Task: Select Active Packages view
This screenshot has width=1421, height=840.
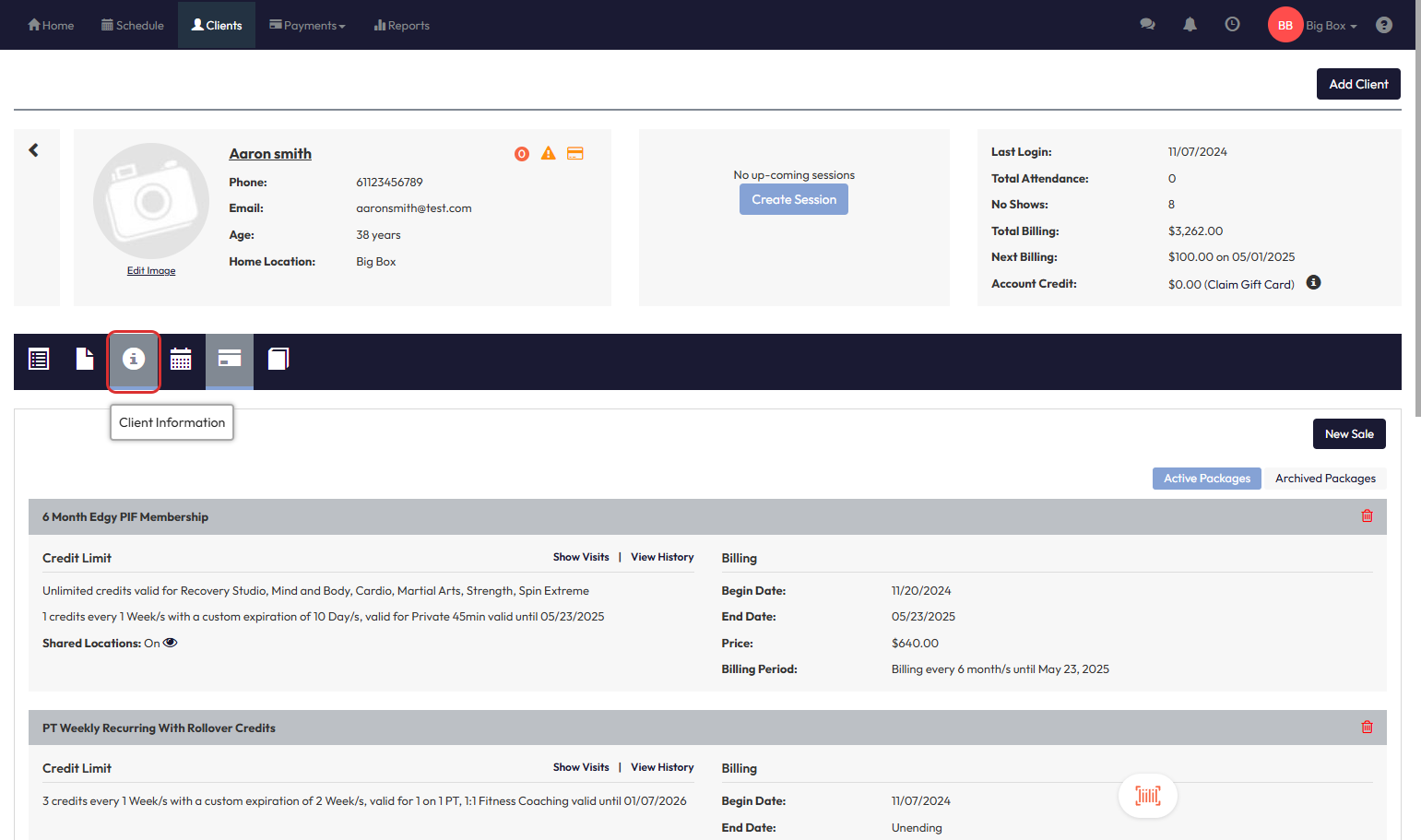Action: [x=1206, y=479]
